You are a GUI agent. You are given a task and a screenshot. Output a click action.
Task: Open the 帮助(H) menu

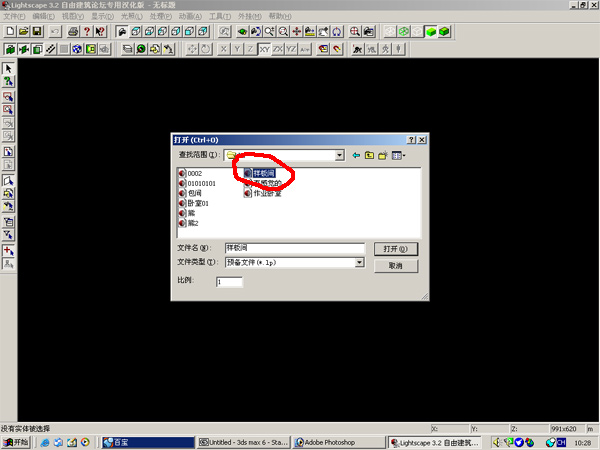click(x=280, y=16)
